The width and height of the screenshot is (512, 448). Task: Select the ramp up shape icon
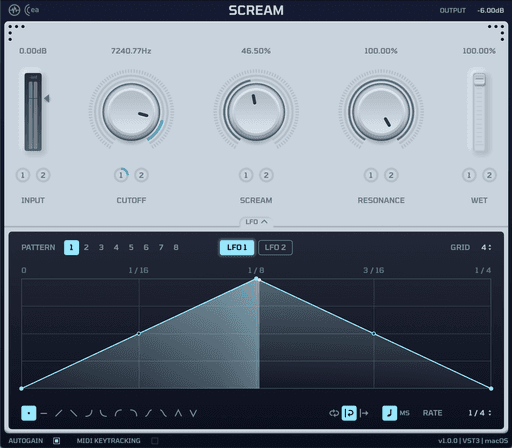point(58,414)
